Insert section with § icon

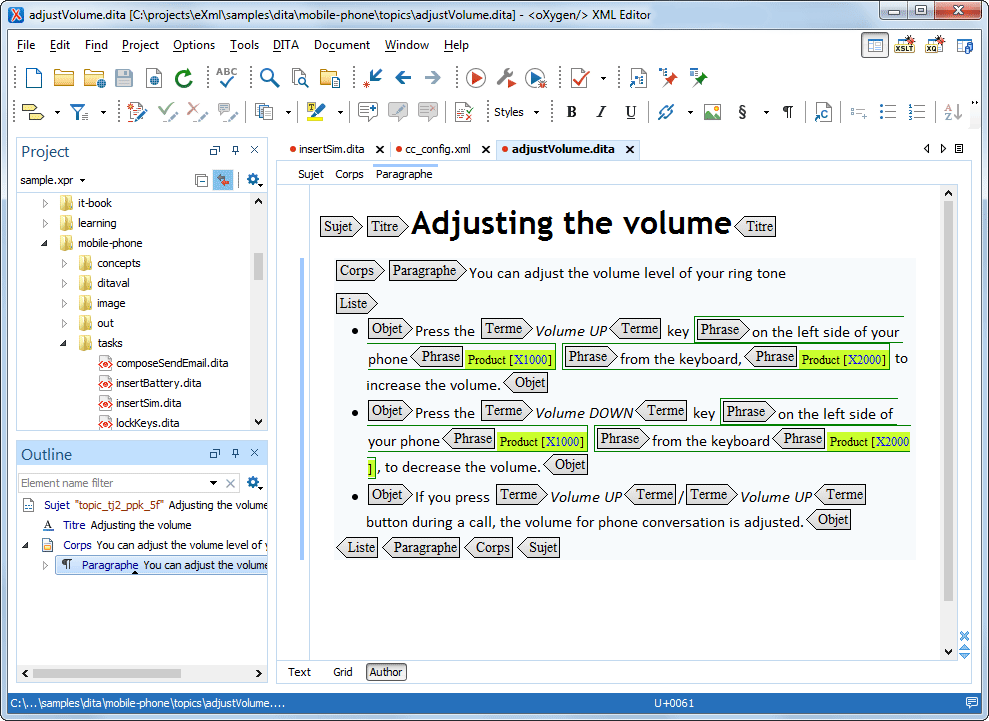(x=742, y=112)
